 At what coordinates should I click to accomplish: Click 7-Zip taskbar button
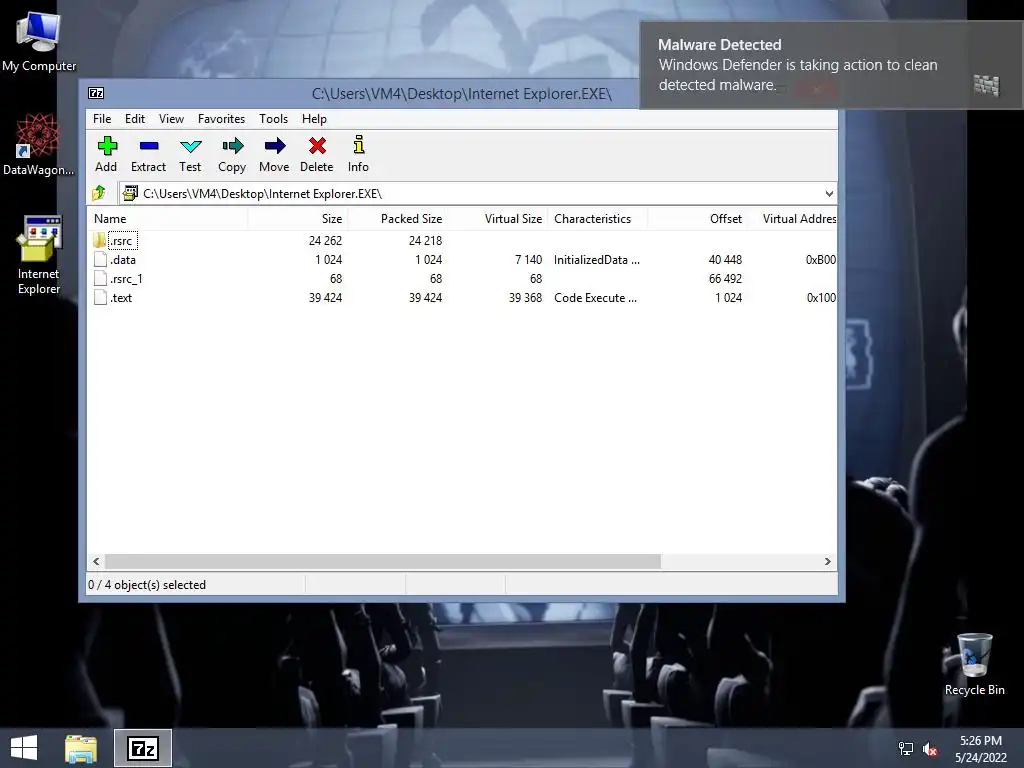click(x=143, y=748)
